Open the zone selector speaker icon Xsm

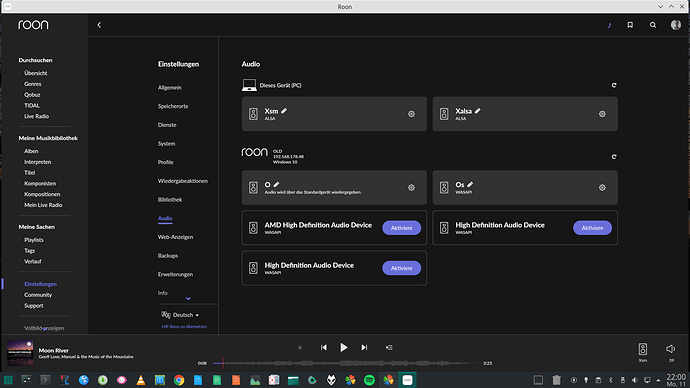click(x=643, y=349)
